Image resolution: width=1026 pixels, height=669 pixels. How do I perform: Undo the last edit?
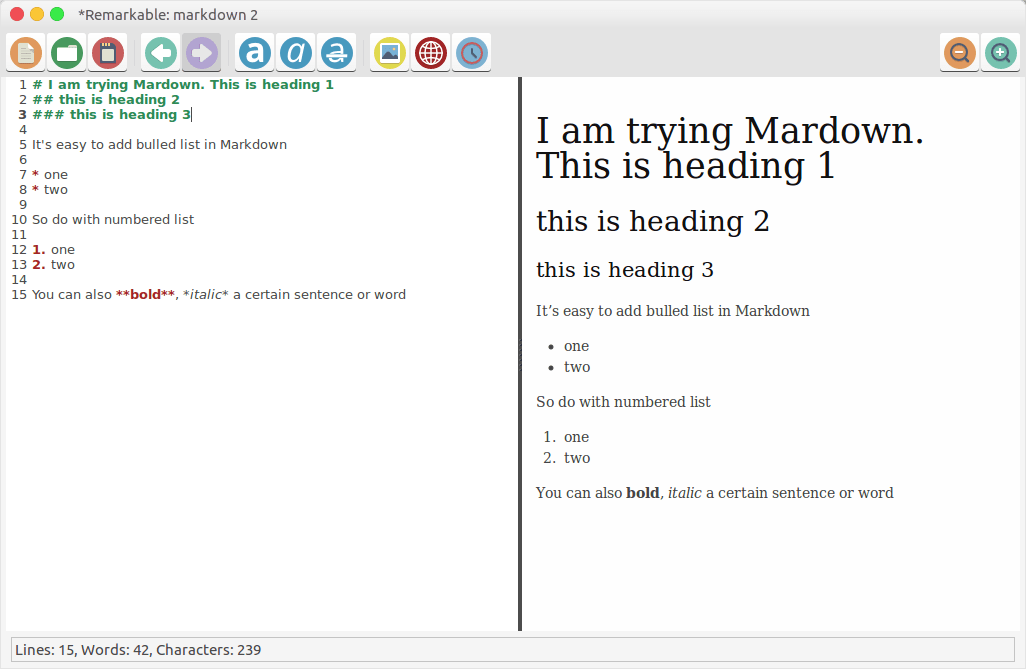coord(160,52)
